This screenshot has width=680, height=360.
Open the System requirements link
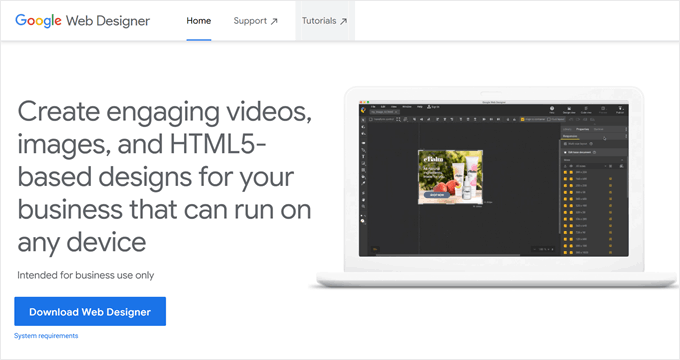click(46, 336)
